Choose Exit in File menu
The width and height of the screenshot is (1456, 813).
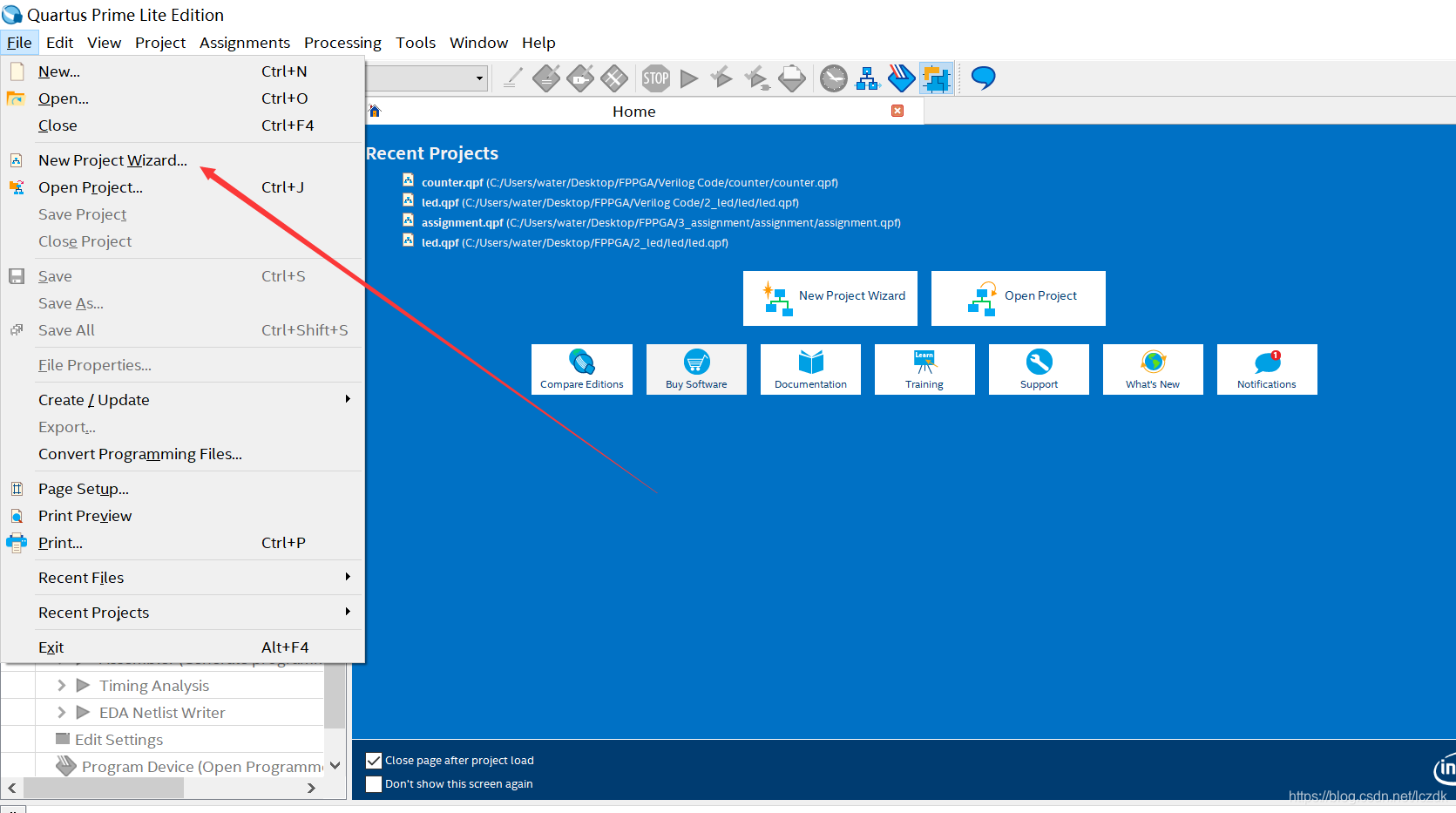pos(183,647)
